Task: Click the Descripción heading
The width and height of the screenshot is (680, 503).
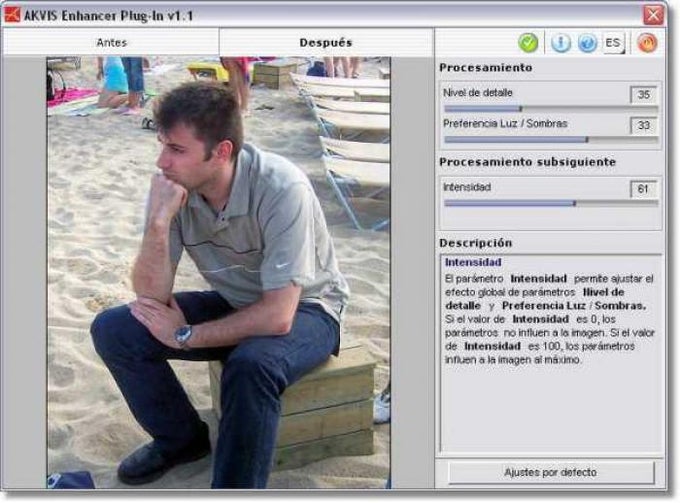Action: [475, 243]
